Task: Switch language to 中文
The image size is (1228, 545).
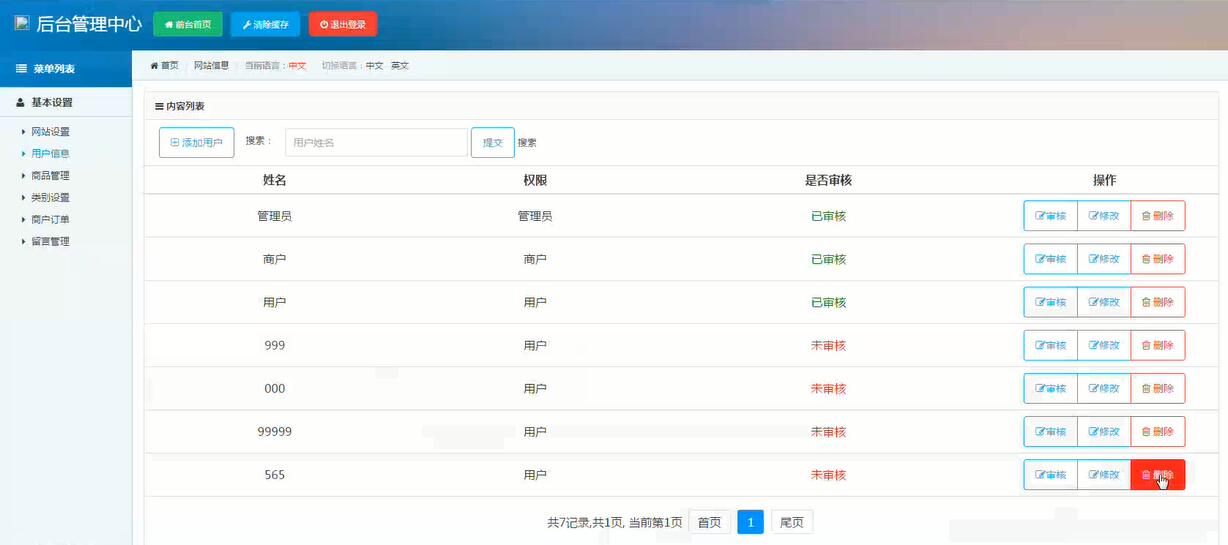Action: [x=374, y=65]
